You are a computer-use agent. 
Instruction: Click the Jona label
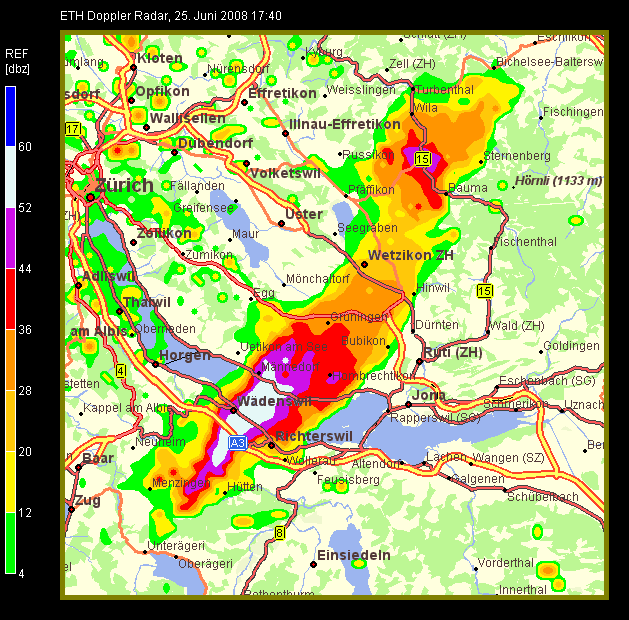429,395
